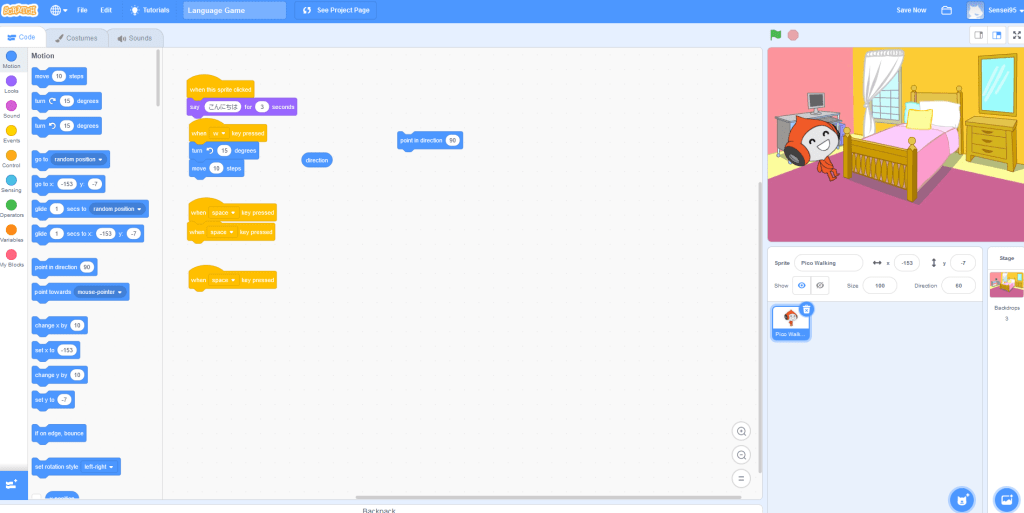Open the Add Extension button
The width and height of the screenshot is (1024, 513).
point(13,484)
